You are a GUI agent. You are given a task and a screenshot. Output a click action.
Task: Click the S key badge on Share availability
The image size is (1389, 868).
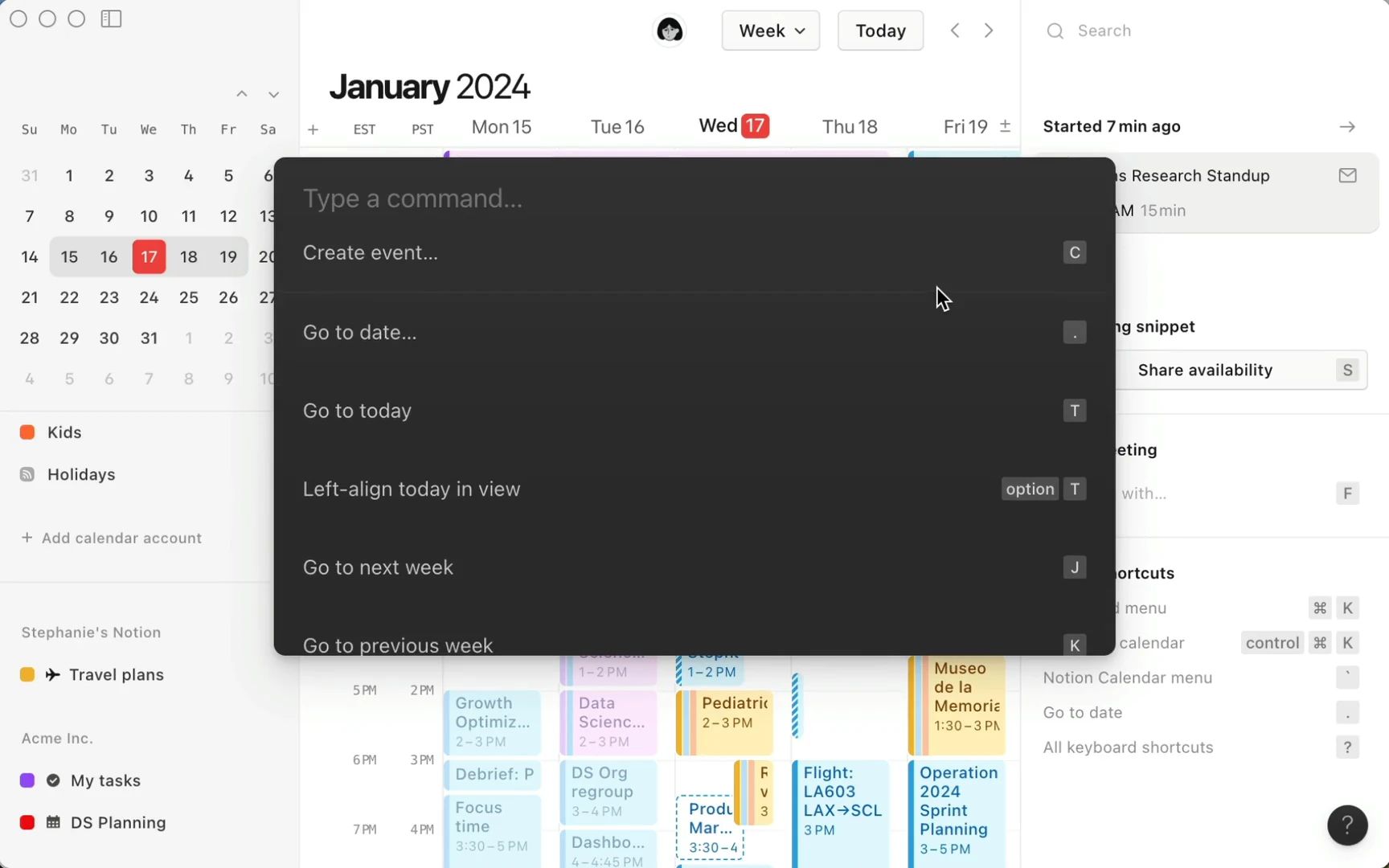[1348, 370]
